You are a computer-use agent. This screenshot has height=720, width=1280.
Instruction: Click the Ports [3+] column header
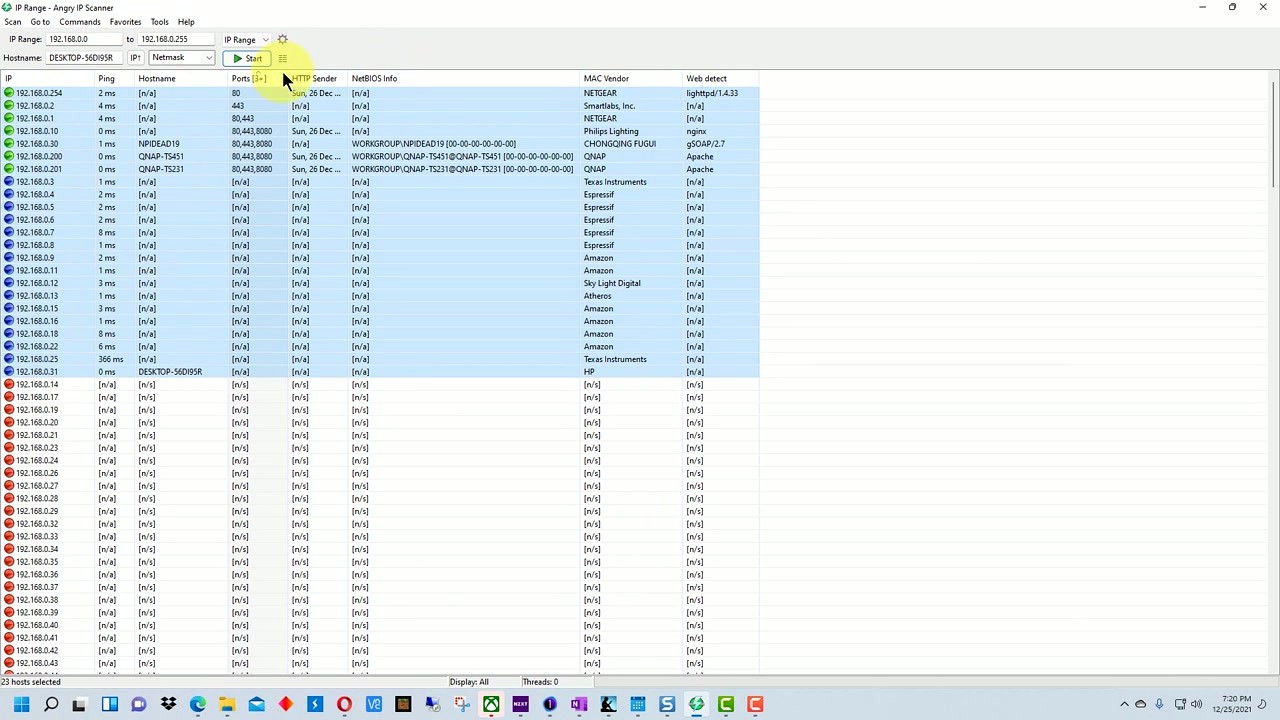[248, 78]
